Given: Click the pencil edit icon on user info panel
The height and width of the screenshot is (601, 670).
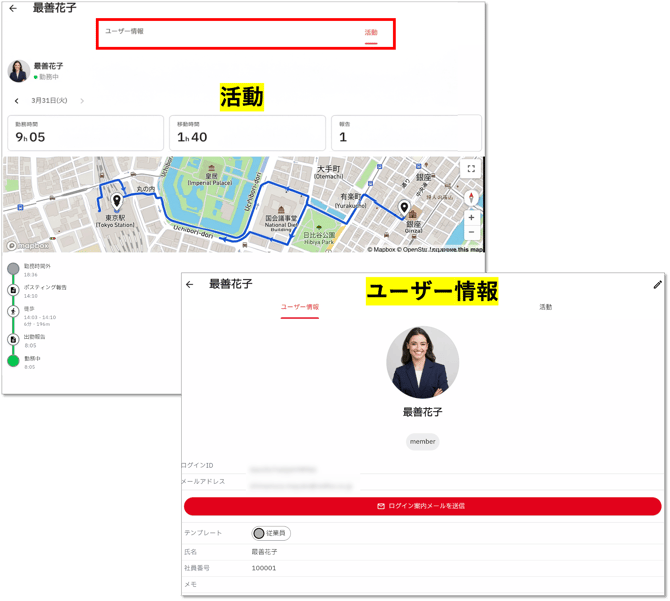Looking at the screenshot, I should 657,285.
